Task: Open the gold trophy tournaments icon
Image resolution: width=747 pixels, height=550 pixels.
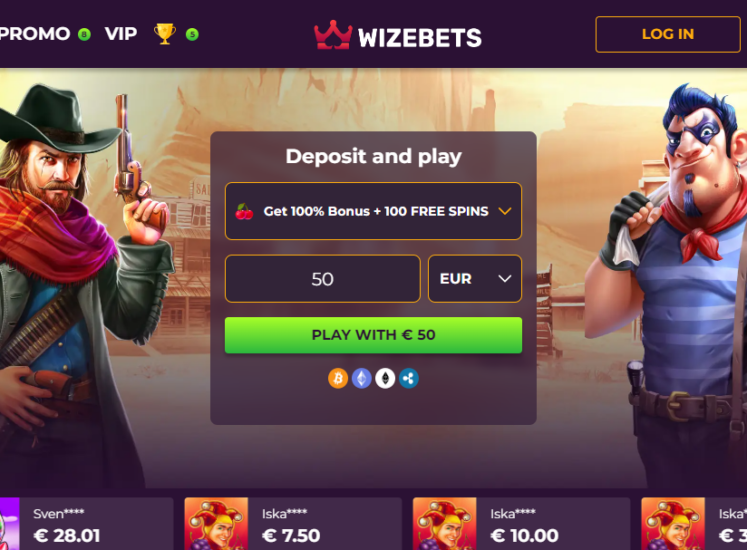Action: click(165, 34)
